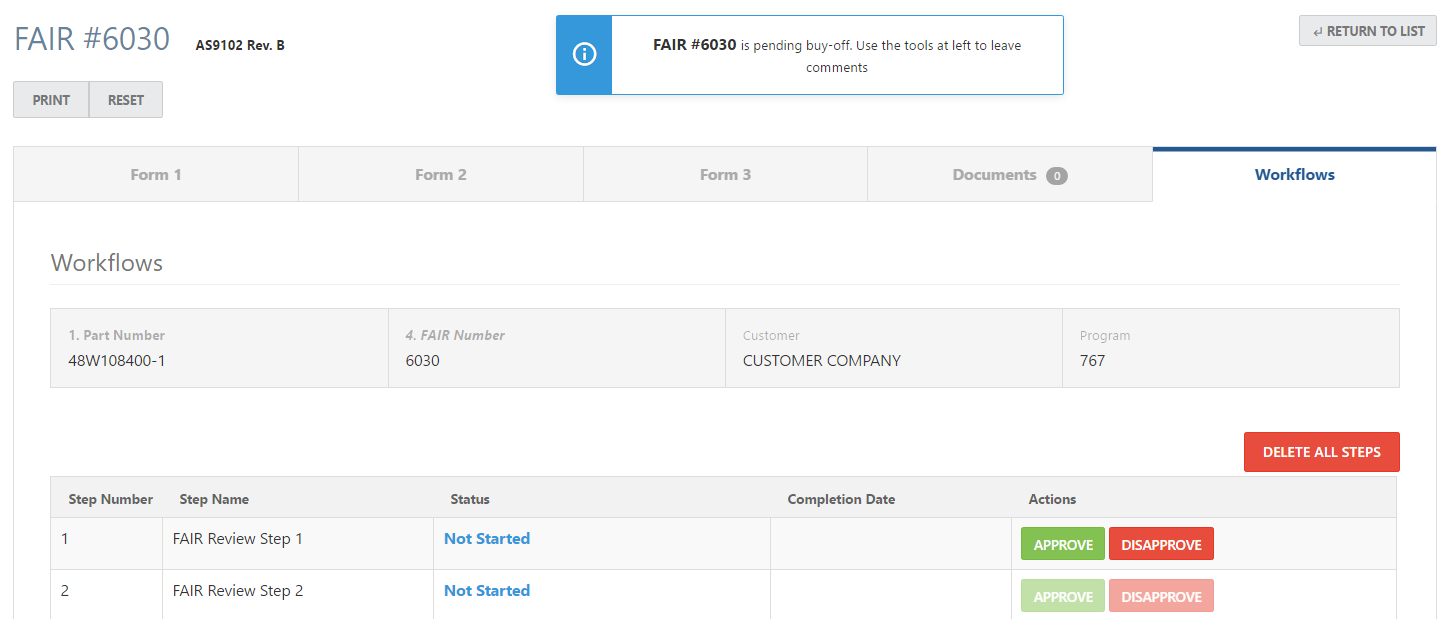Image resolution: width=1441 pixels, height=619 pixels.
Task: Click the PRINT button
Action: 51,100
